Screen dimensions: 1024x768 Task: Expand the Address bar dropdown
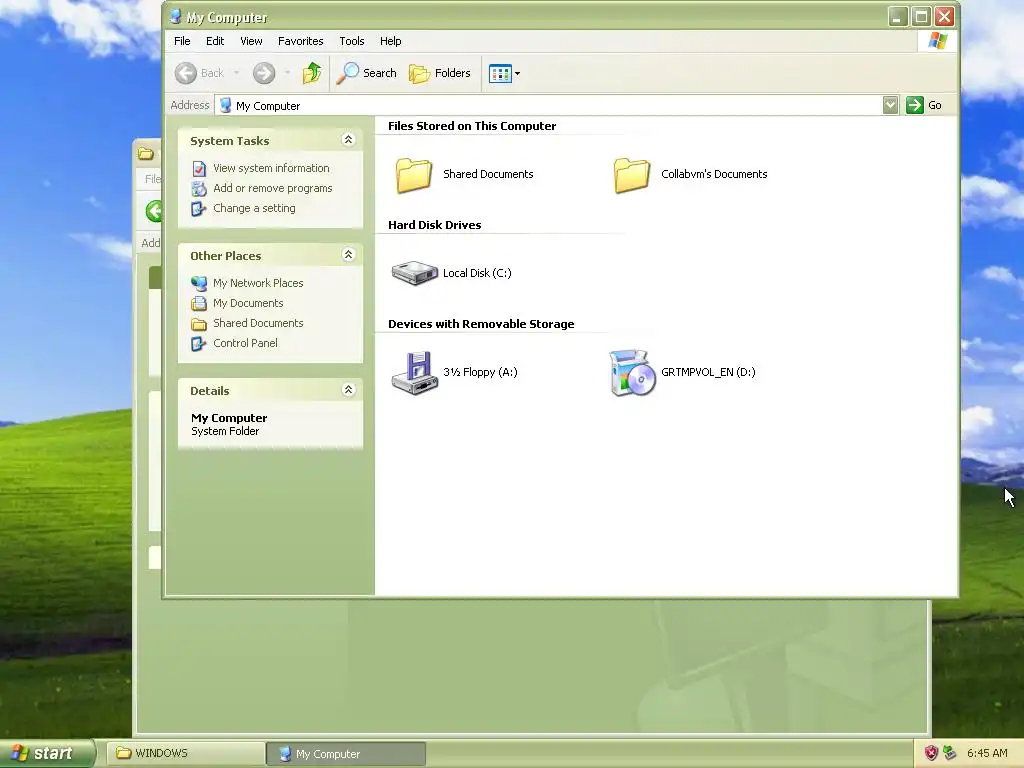890,105
